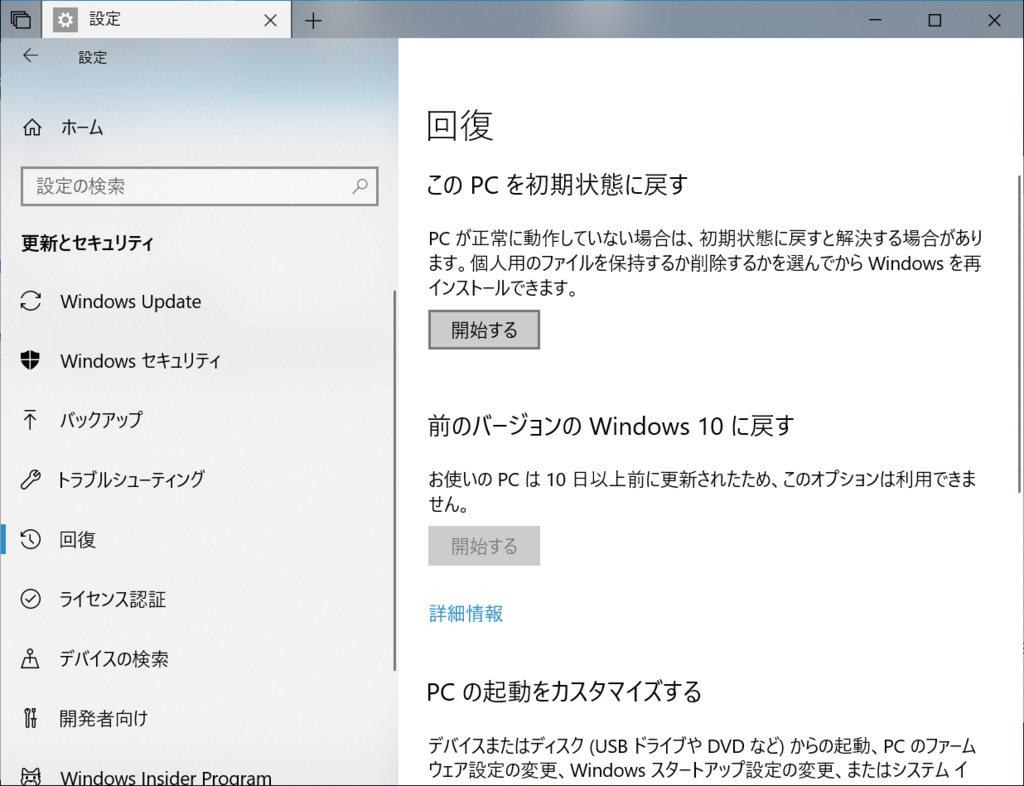Click the バックアップ upload arrow icon

pyautogui.click(x=30, y=420)
